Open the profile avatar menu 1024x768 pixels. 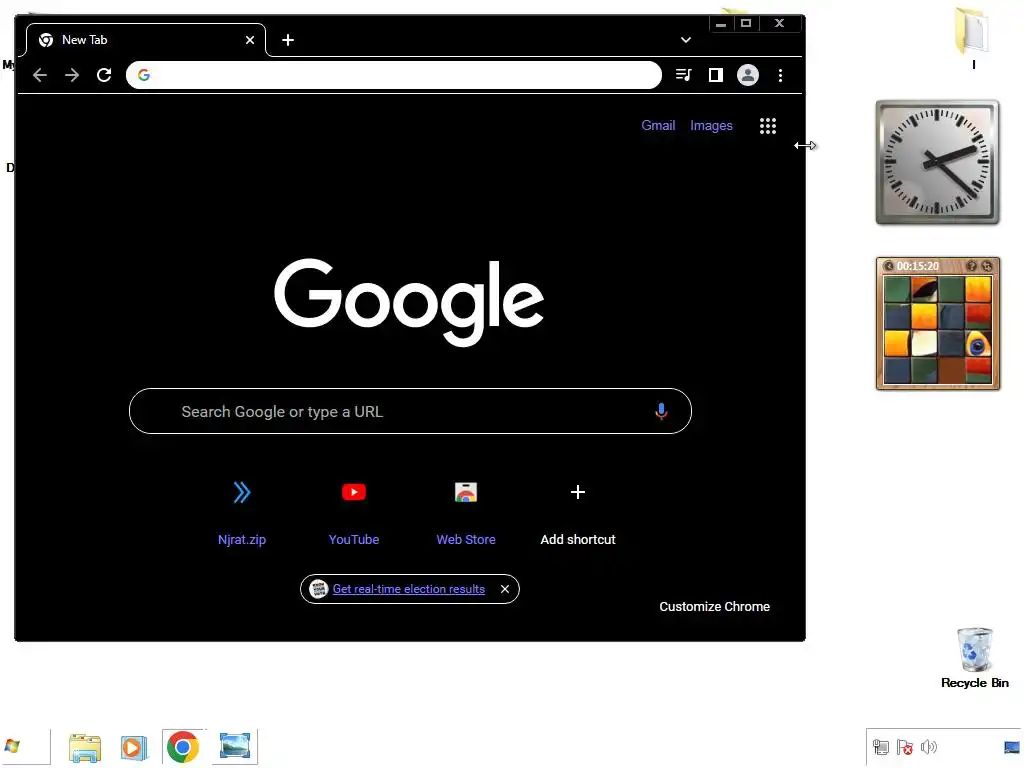(748, 75)
